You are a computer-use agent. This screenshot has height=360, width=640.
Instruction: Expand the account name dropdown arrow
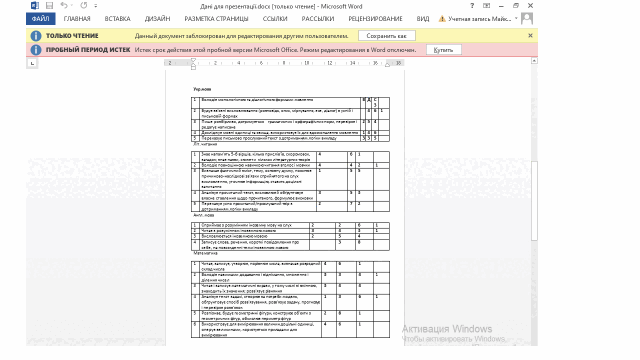516,18
